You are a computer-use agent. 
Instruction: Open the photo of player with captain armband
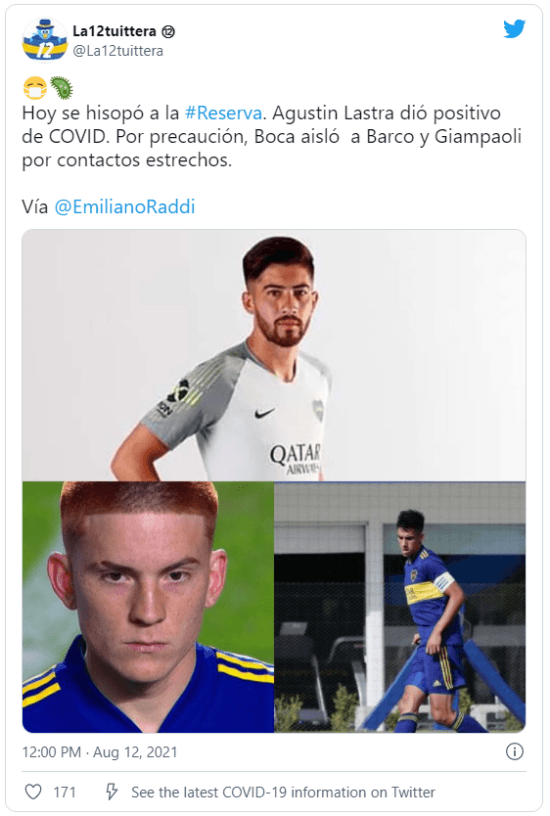[400, 607]
